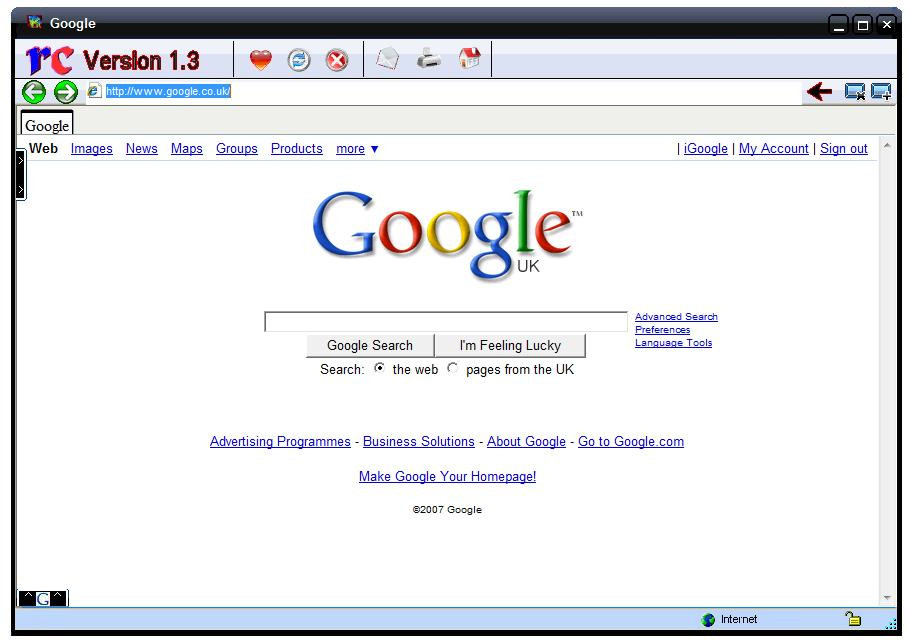Close current tab with the monitor X icon
This screenshot has height=640, width=909.
pos(855,92)
